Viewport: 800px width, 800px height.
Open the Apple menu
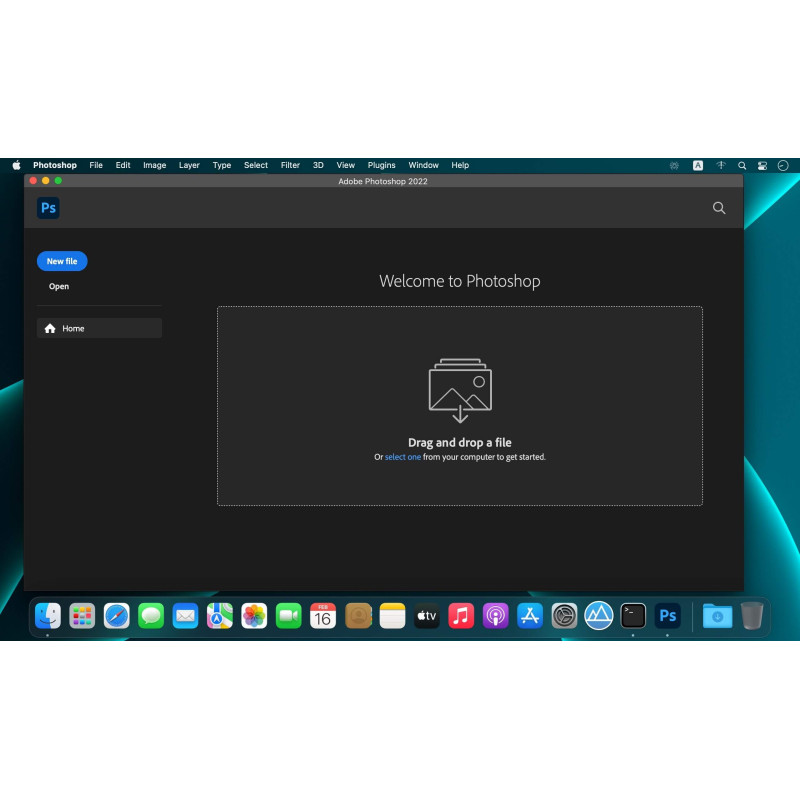pos(16,165)
